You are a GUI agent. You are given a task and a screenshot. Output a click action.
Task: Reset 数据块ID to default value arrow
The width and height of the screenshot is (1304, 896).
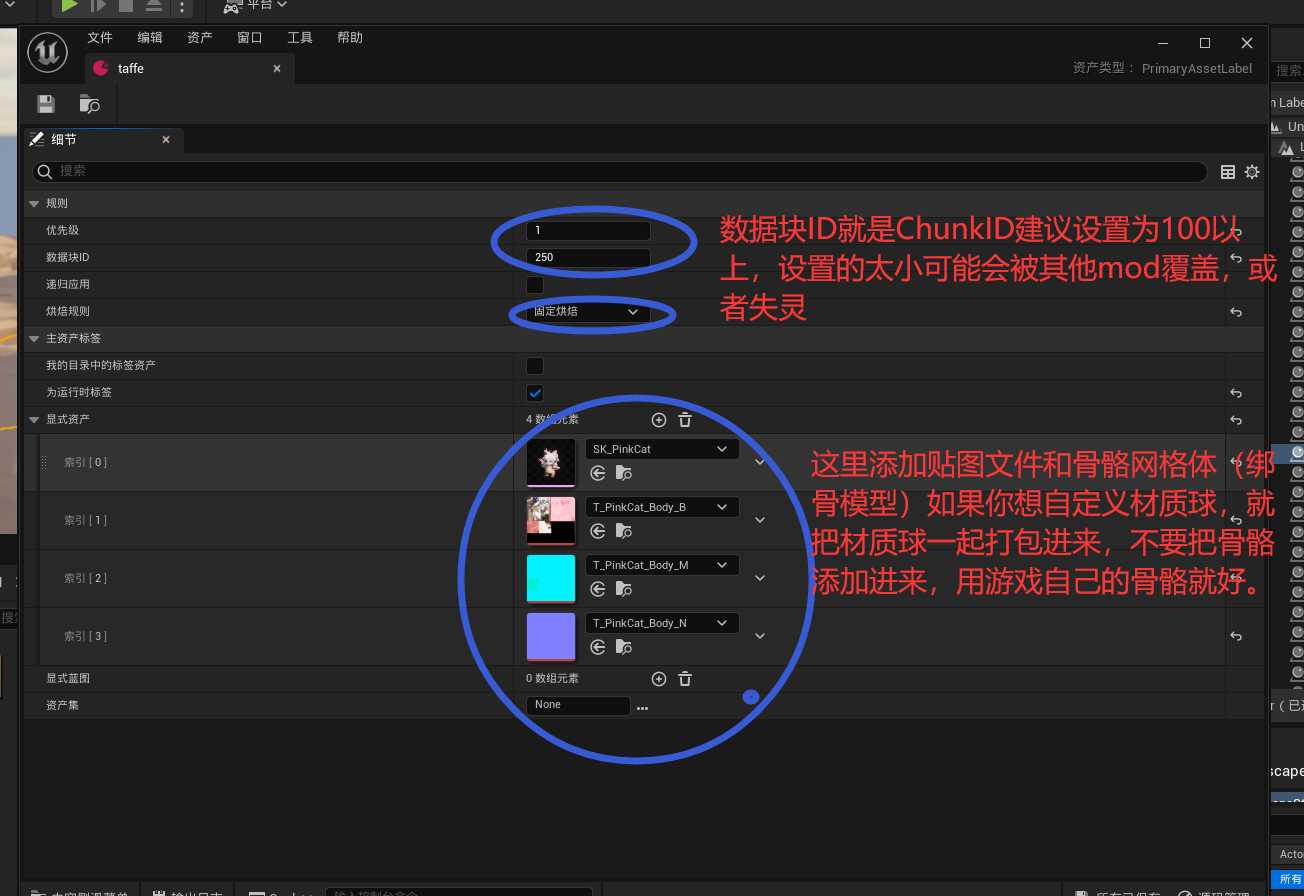1236,258
